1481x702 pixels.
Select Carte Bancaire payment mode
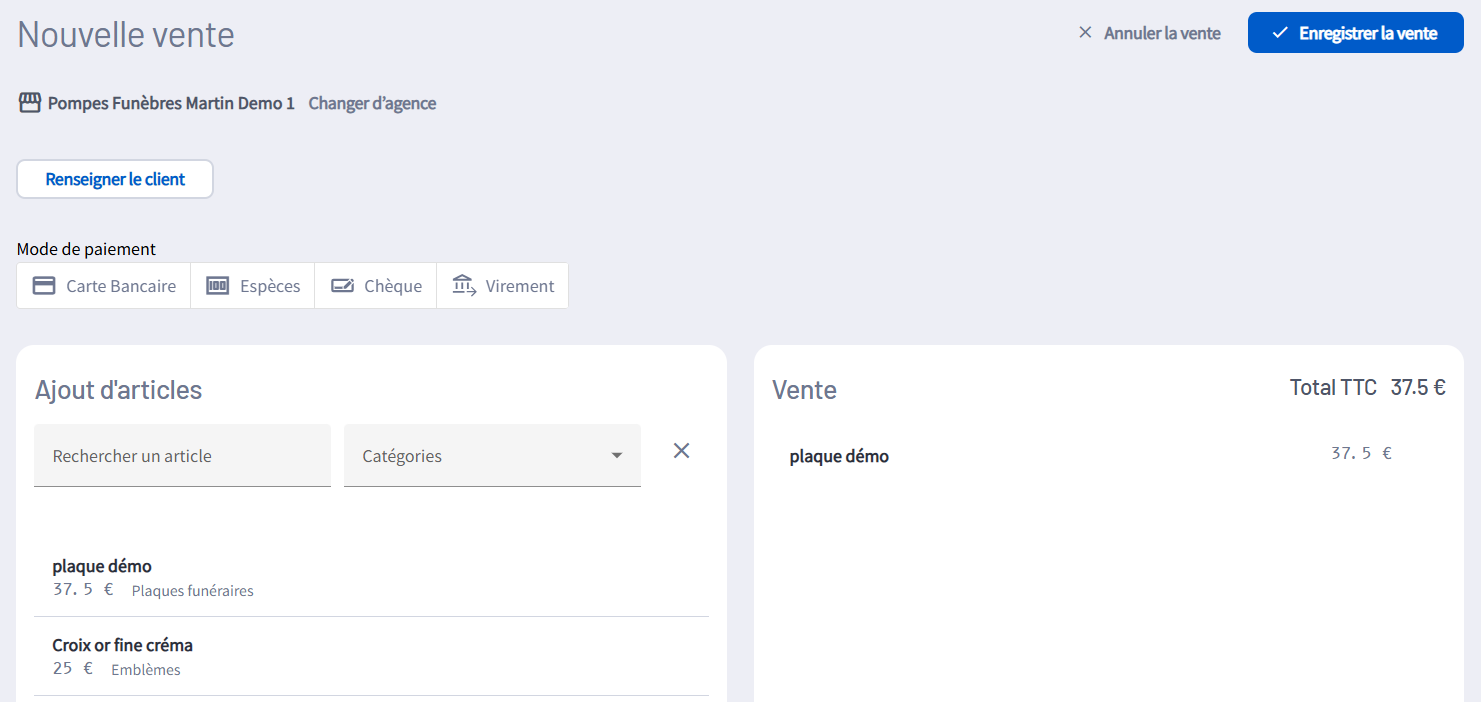click(x=104, y=286)
